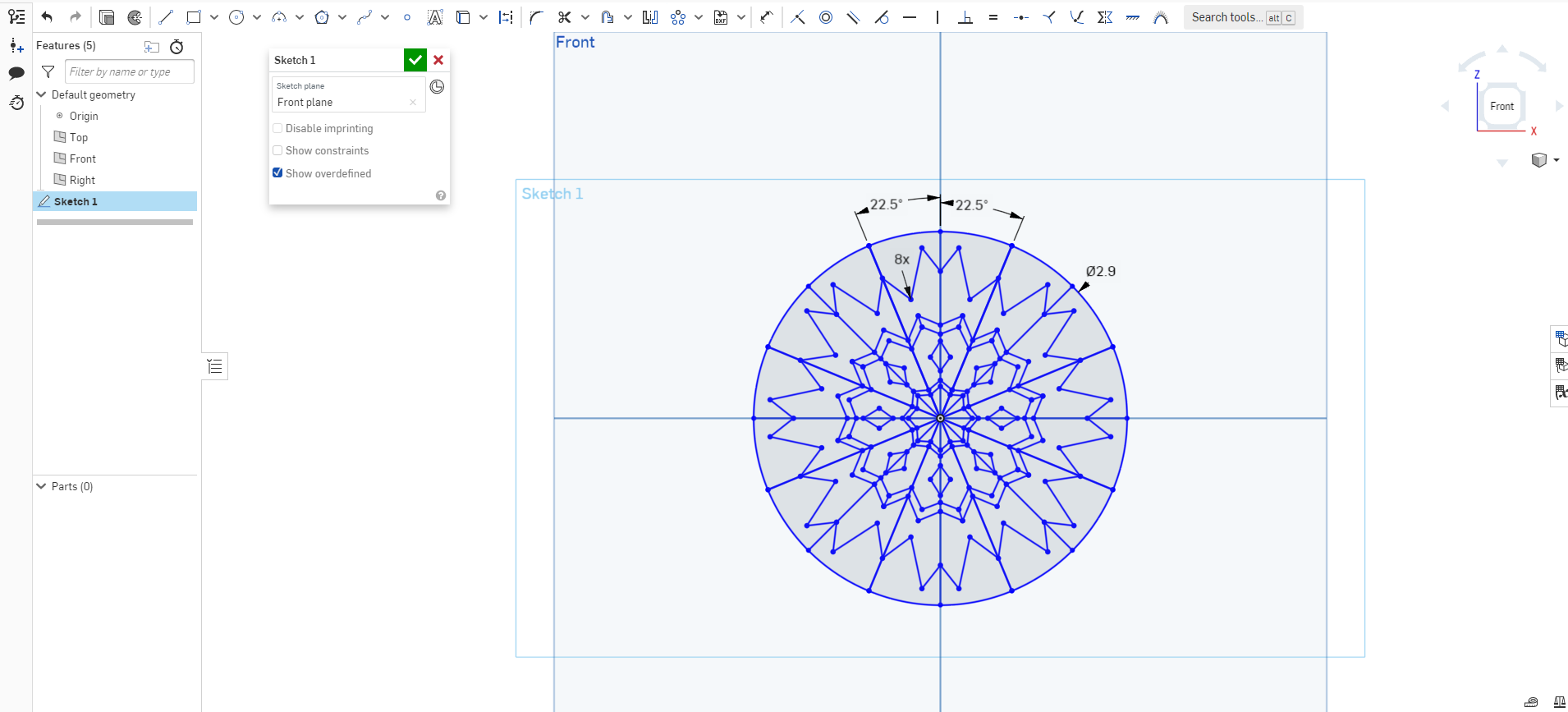Toggle the Construction tool
This screenshot has height=712, width=1568.
click(x=507, y=17)
